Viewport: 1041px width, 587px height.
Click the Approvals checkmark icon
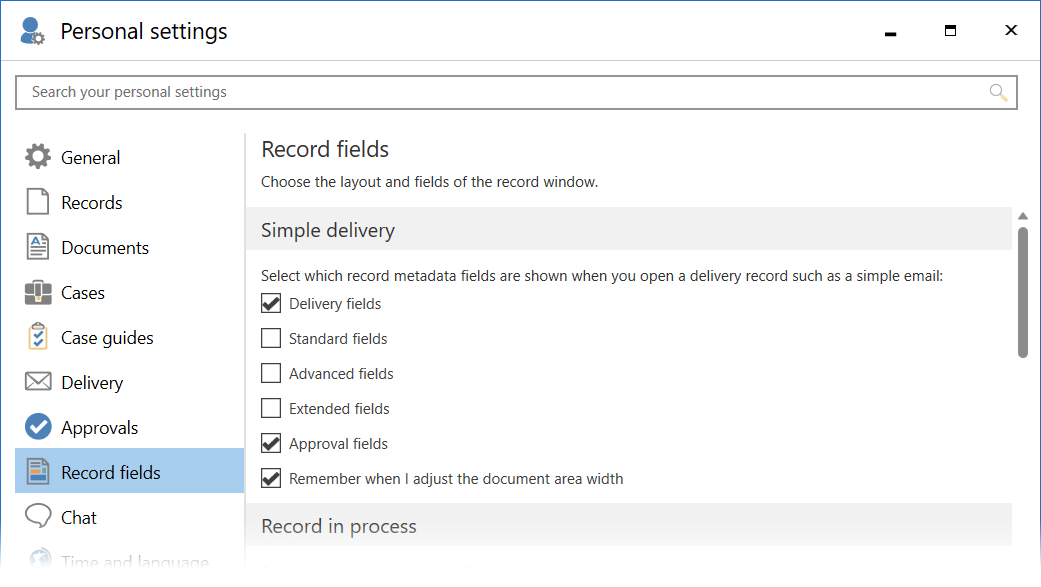tap(38, 427)
